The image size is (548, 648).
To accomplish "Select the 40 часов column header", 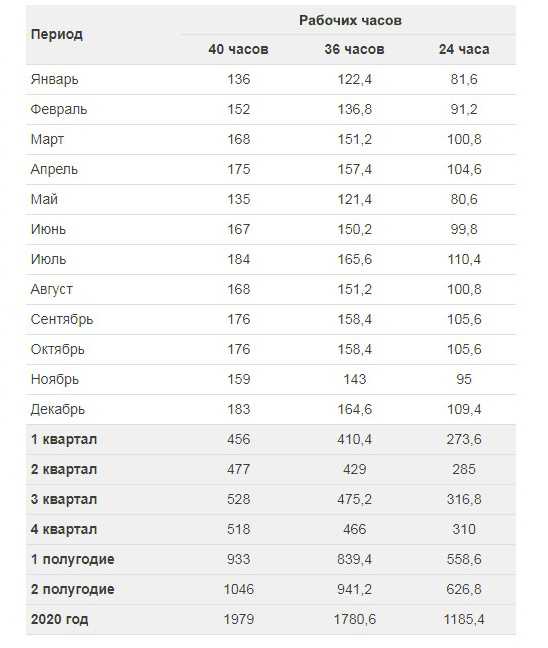I will tap(238, 49).
